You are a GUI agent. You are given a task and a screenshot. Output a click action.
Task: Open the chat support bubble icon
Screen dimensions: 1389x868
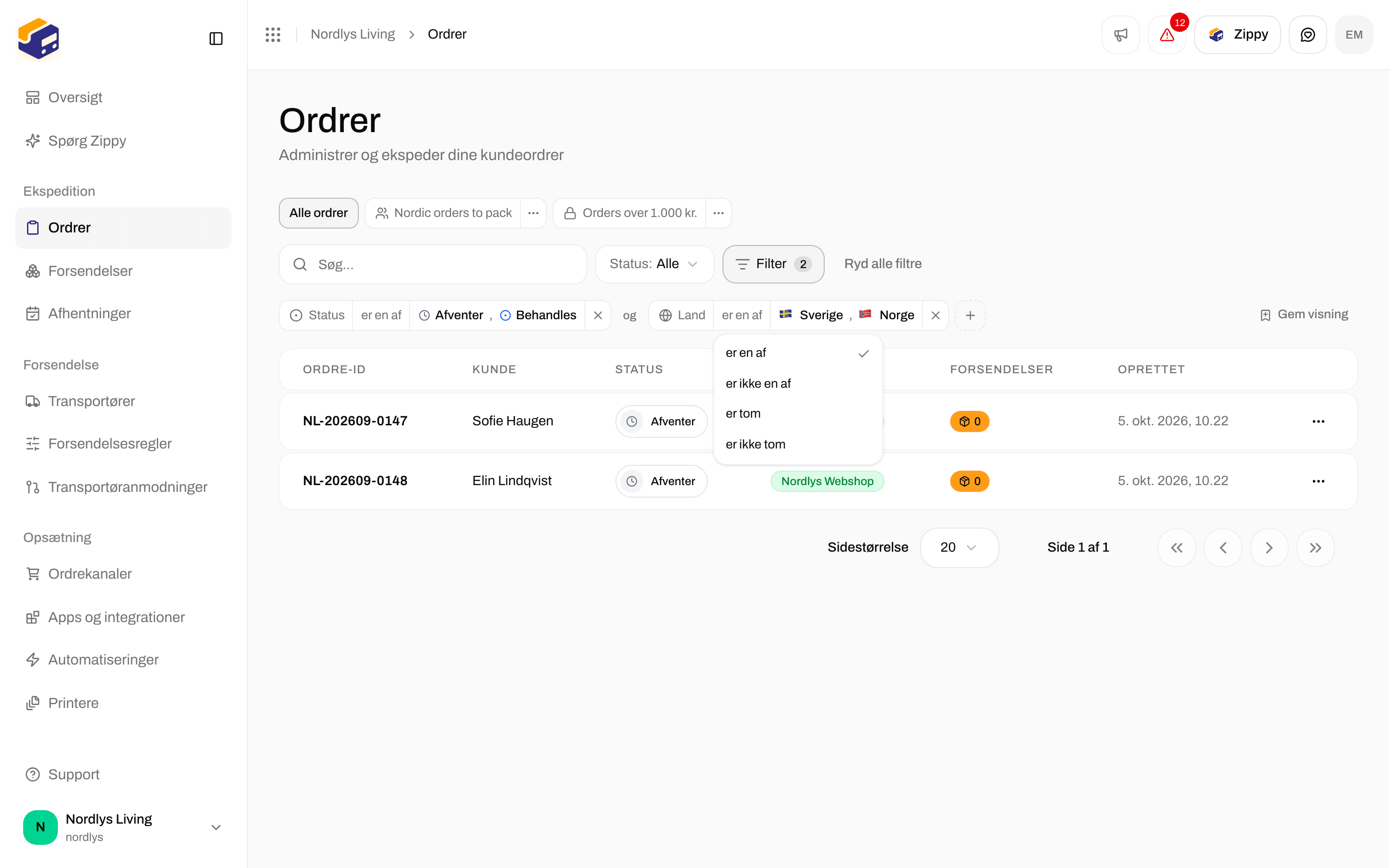(1307, 34)
